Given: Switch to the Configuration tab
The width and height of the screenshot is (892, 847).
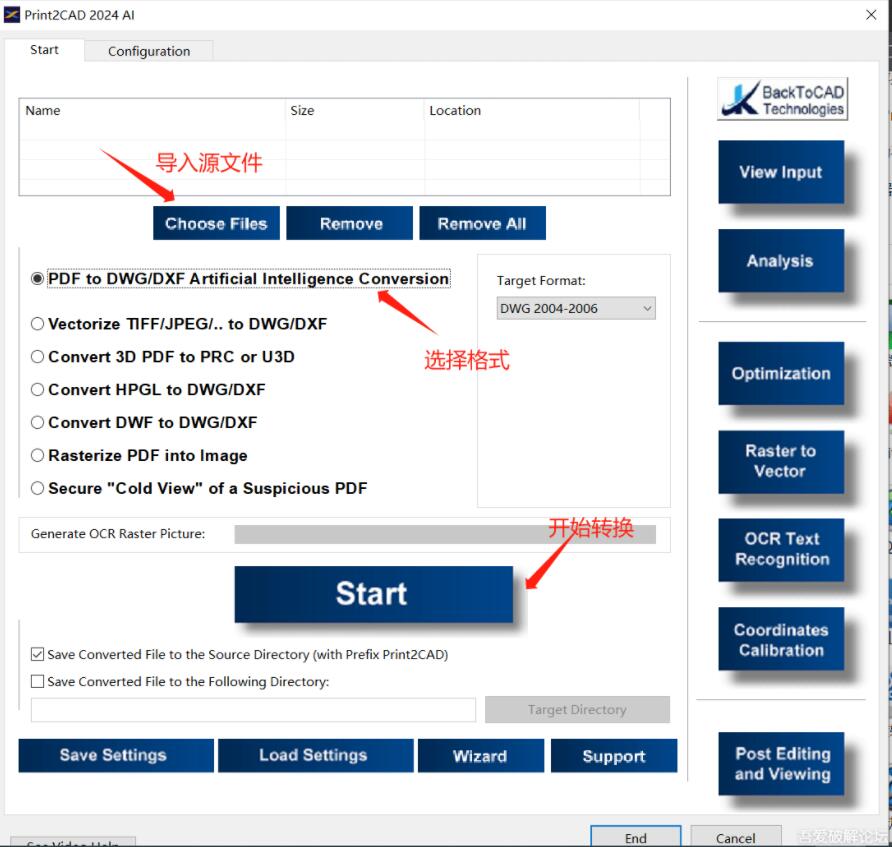Looking at the screenshot, I should 148,51.
